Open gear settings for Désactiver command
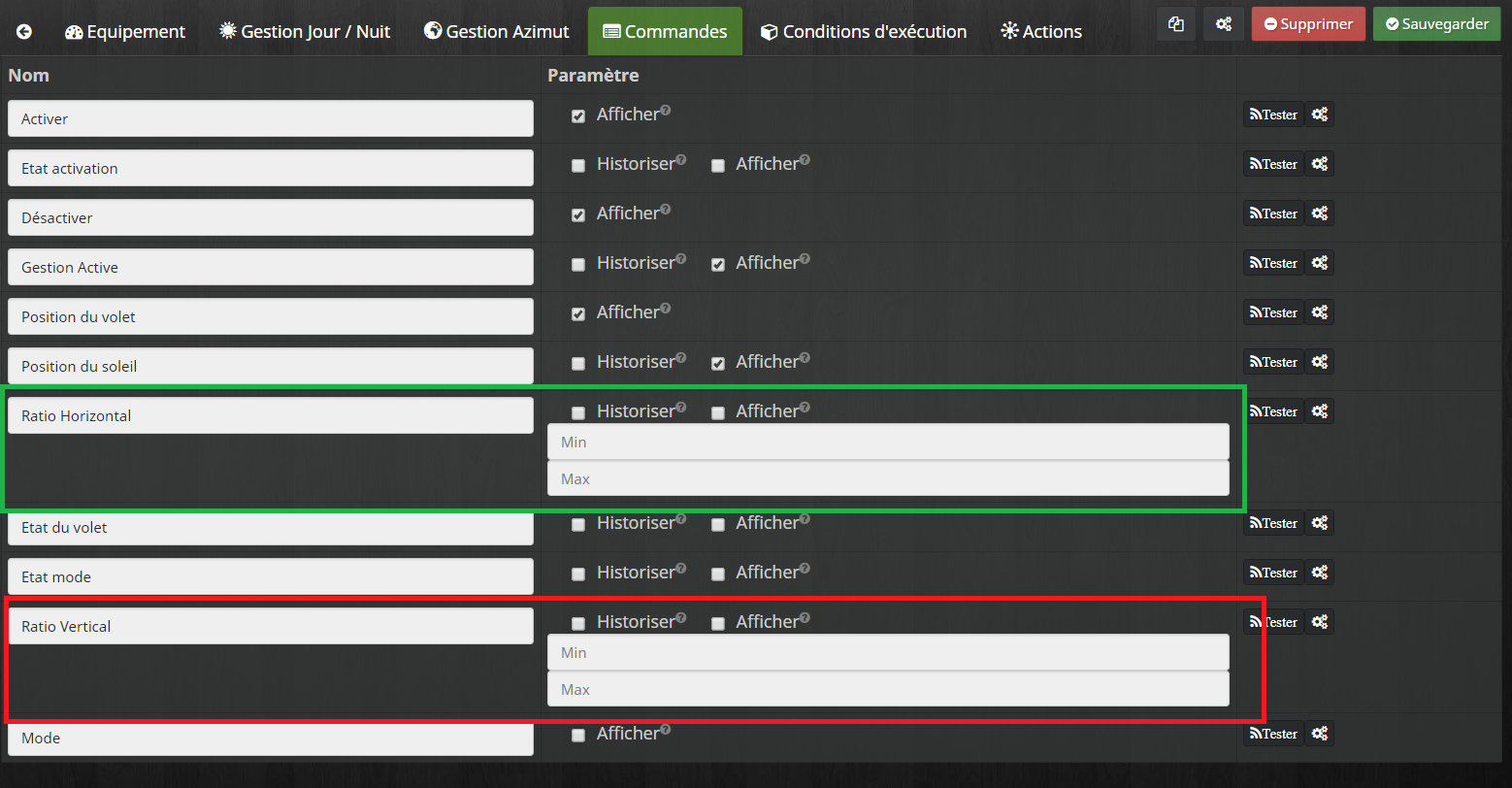 (x=1319, y=213)
